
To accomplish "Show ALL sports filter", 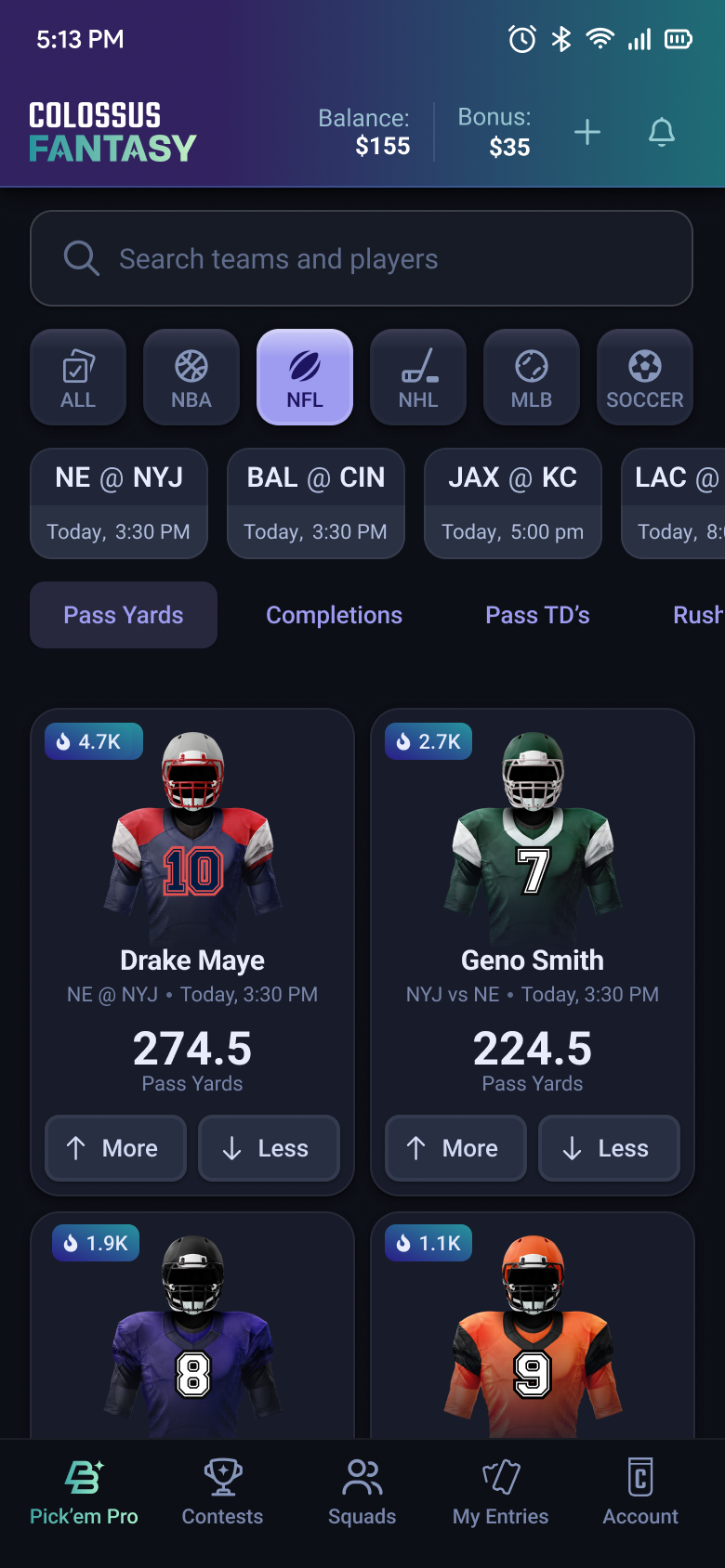I will pyautogui.click(x=78, y=377).
